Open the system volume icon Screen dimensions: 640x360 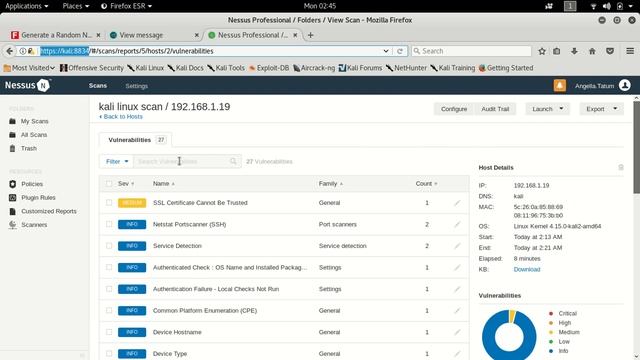[607, 6]
